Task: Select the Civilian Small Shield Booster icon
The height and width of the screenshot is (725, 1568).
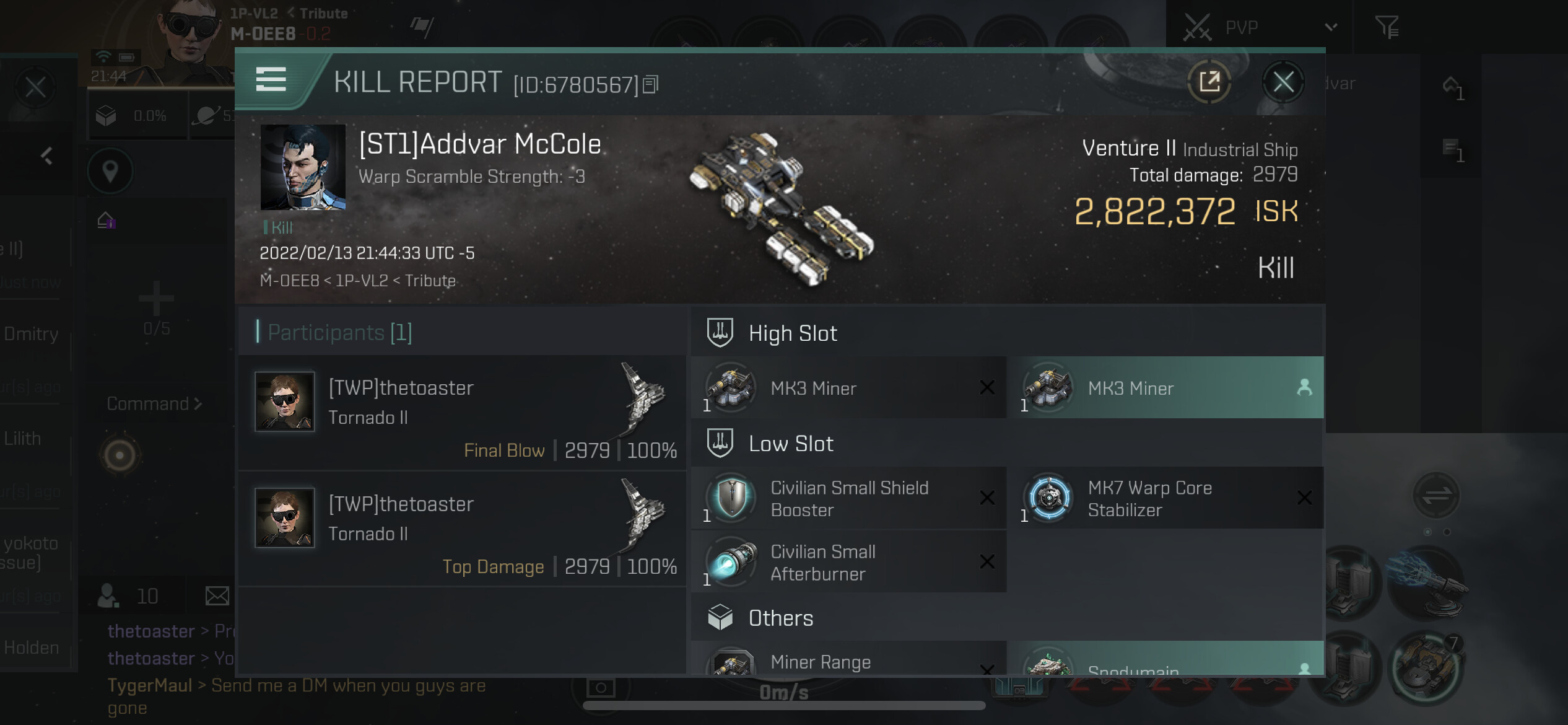Action: (731, 498)
